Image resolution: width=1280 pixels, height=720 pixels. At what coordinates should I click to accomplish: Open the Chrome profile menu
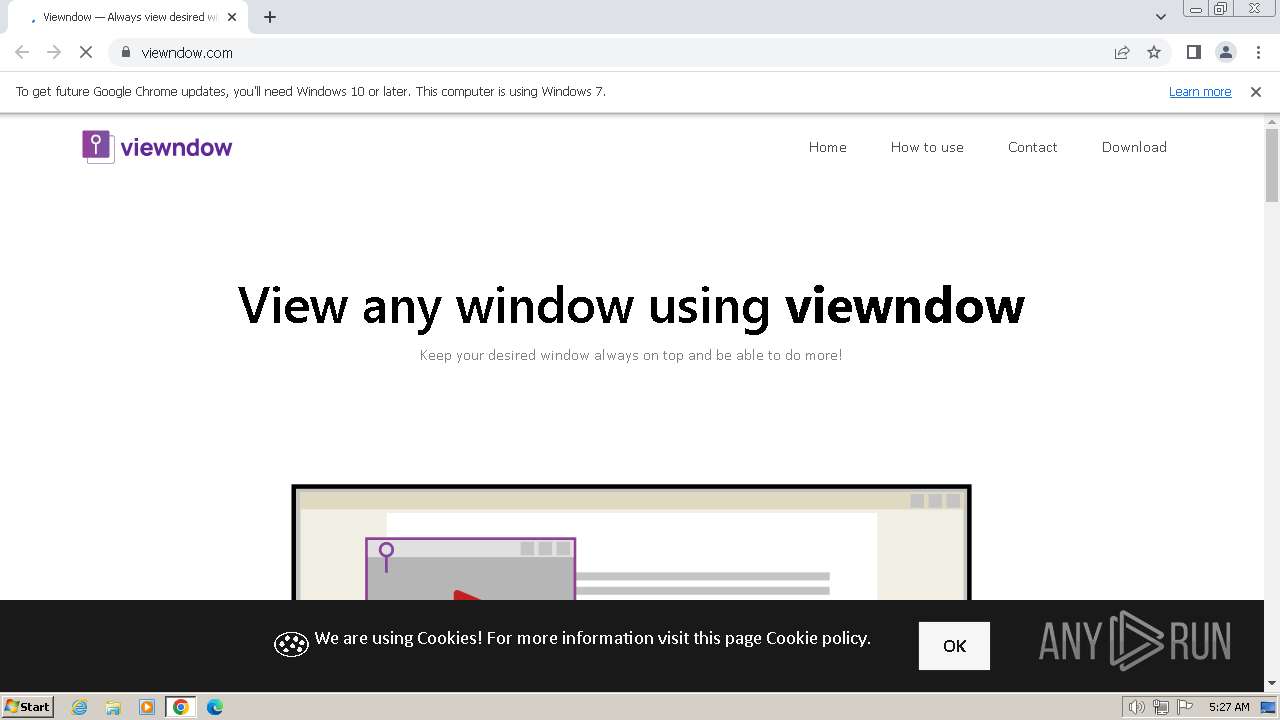pyautogui.click(x=1226, y=52)
